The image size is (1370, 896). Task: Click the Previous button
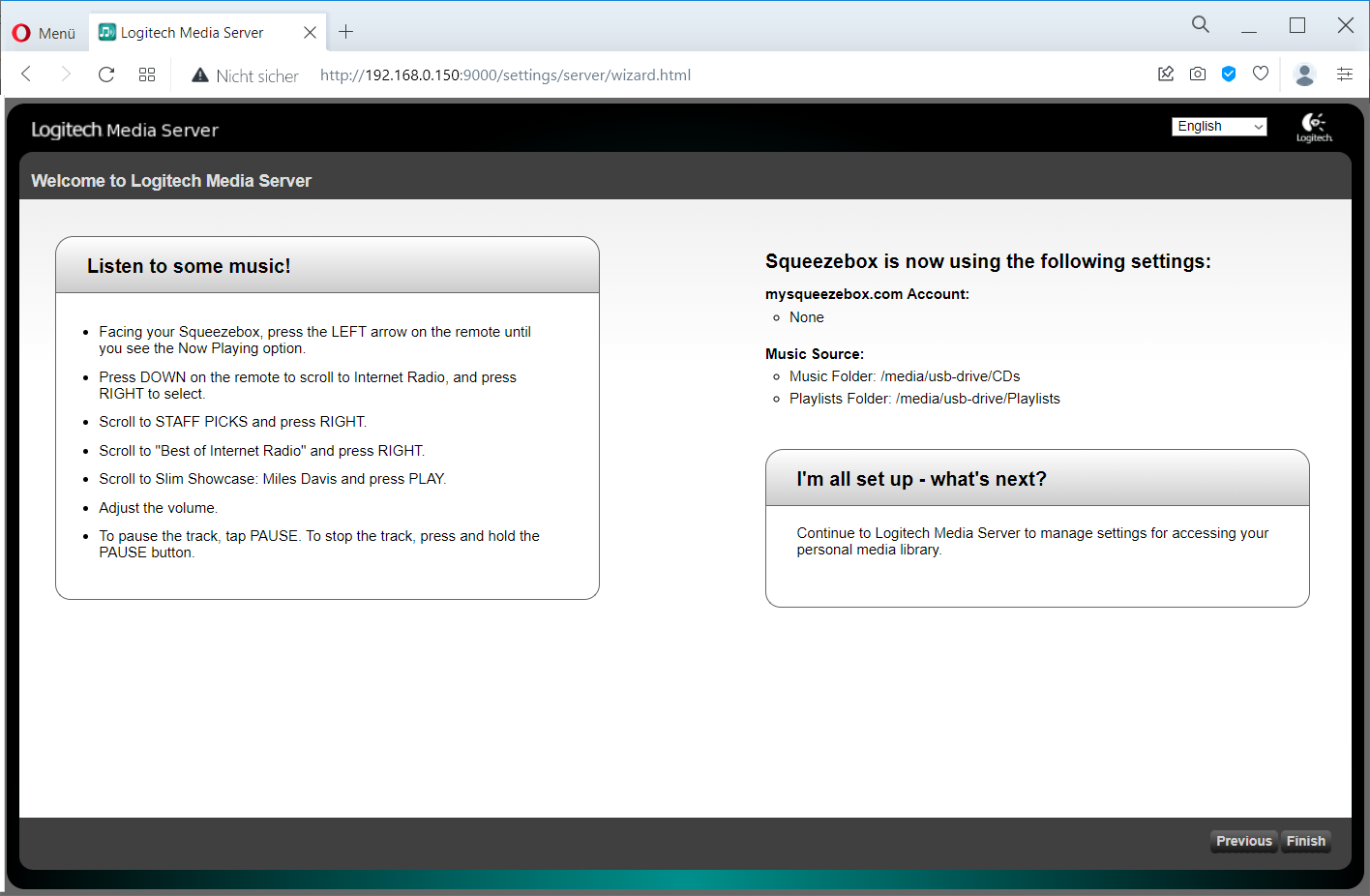tap(1244, 841)
